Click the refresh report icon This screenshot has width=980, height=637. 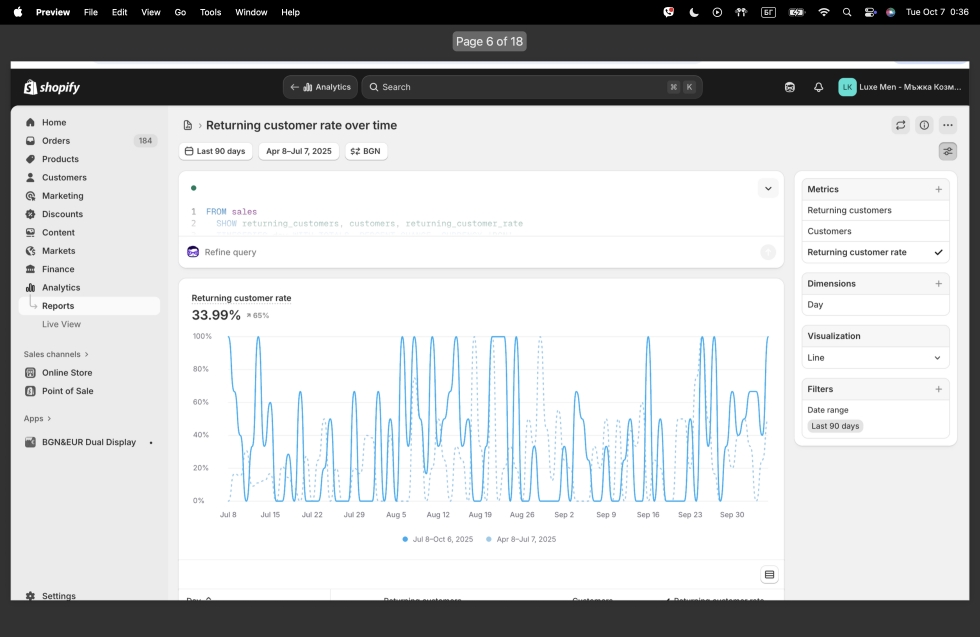(x=900, y=125)
